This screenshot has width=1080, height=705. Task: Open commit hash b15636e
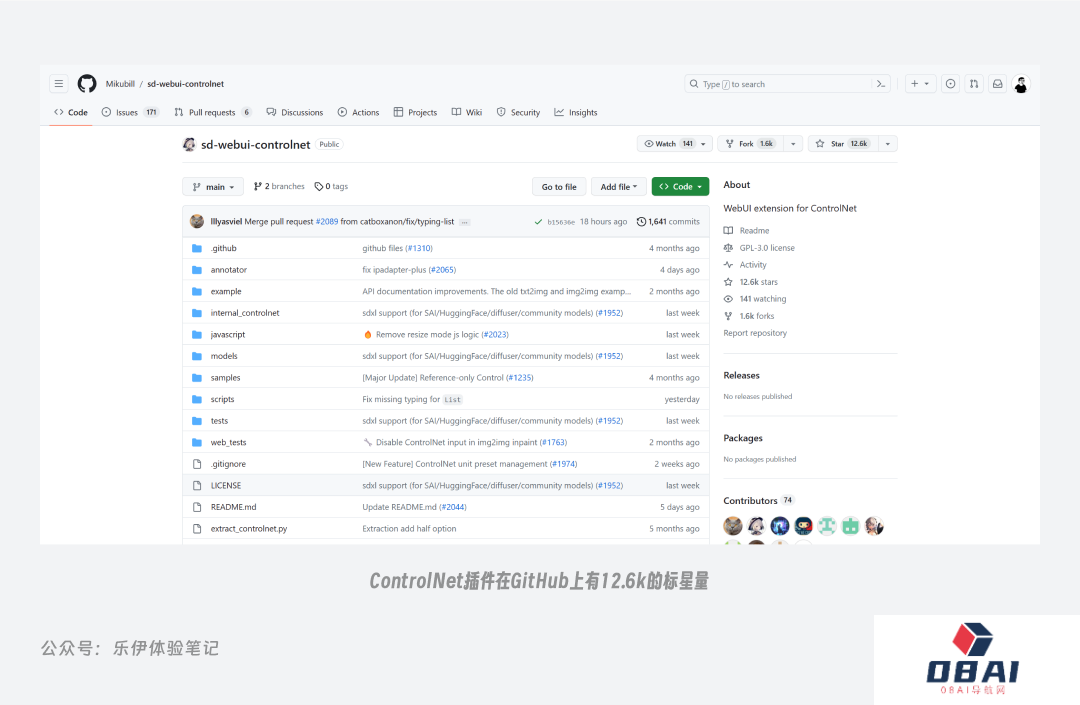click(561, 222)
